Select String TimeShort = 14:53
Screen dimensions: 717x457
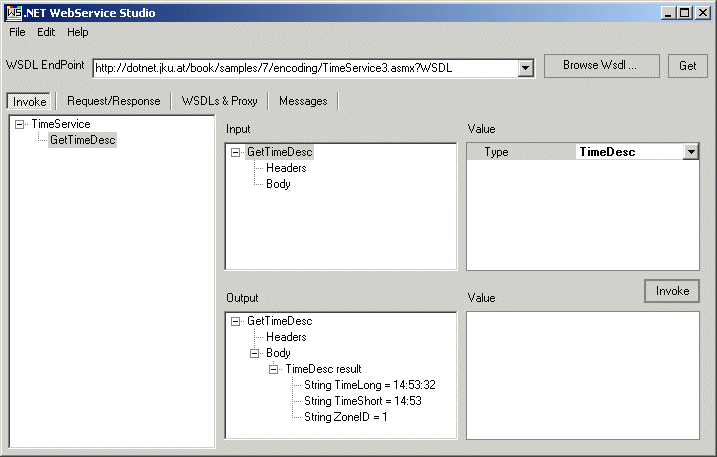coord(363,401)
